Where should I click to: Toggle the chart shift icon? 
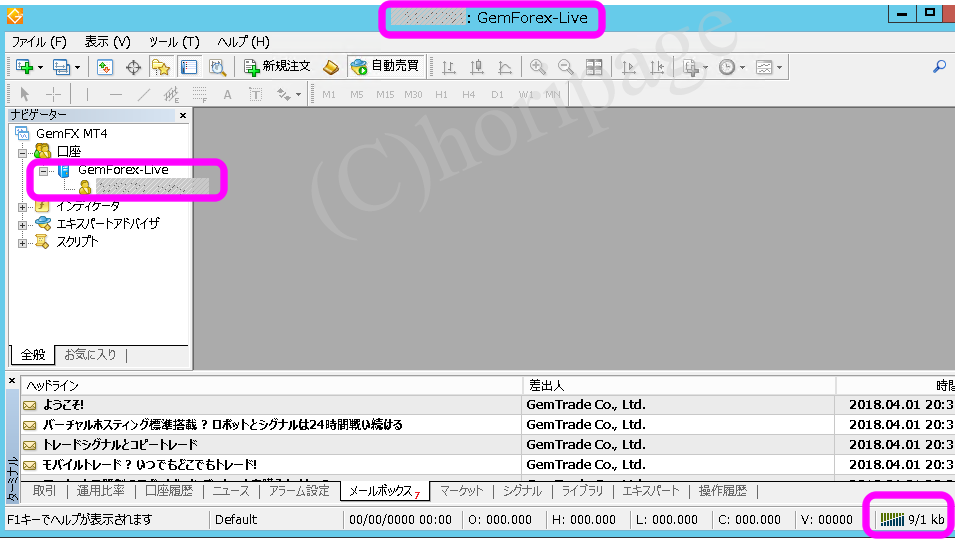click(657, 67)
